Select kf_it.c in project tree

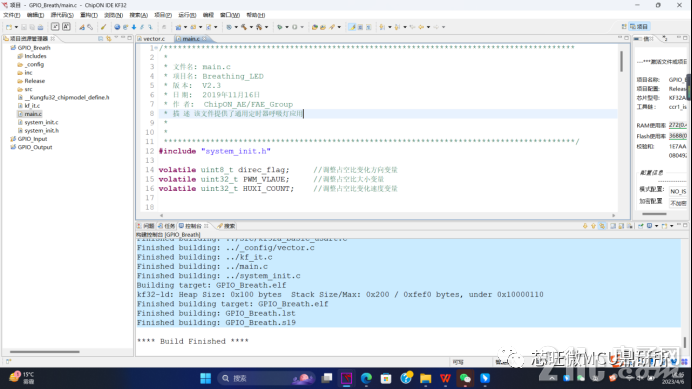(29, 106)
